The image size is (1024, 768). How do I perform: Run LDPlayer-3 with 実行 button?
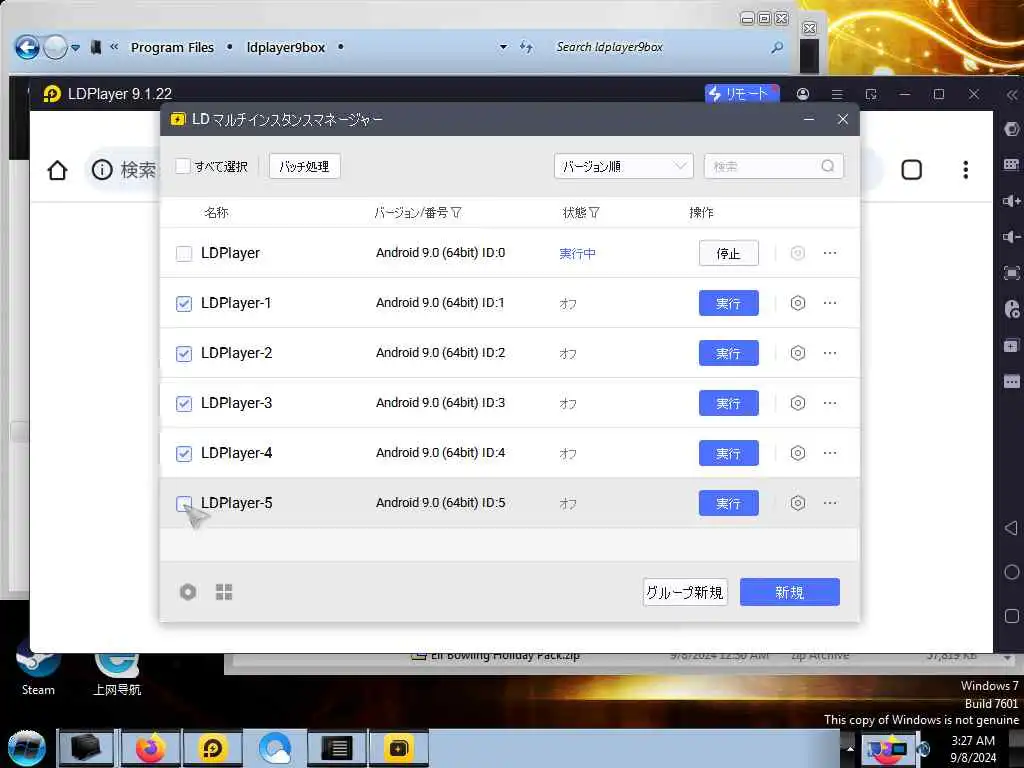(728, 403)
